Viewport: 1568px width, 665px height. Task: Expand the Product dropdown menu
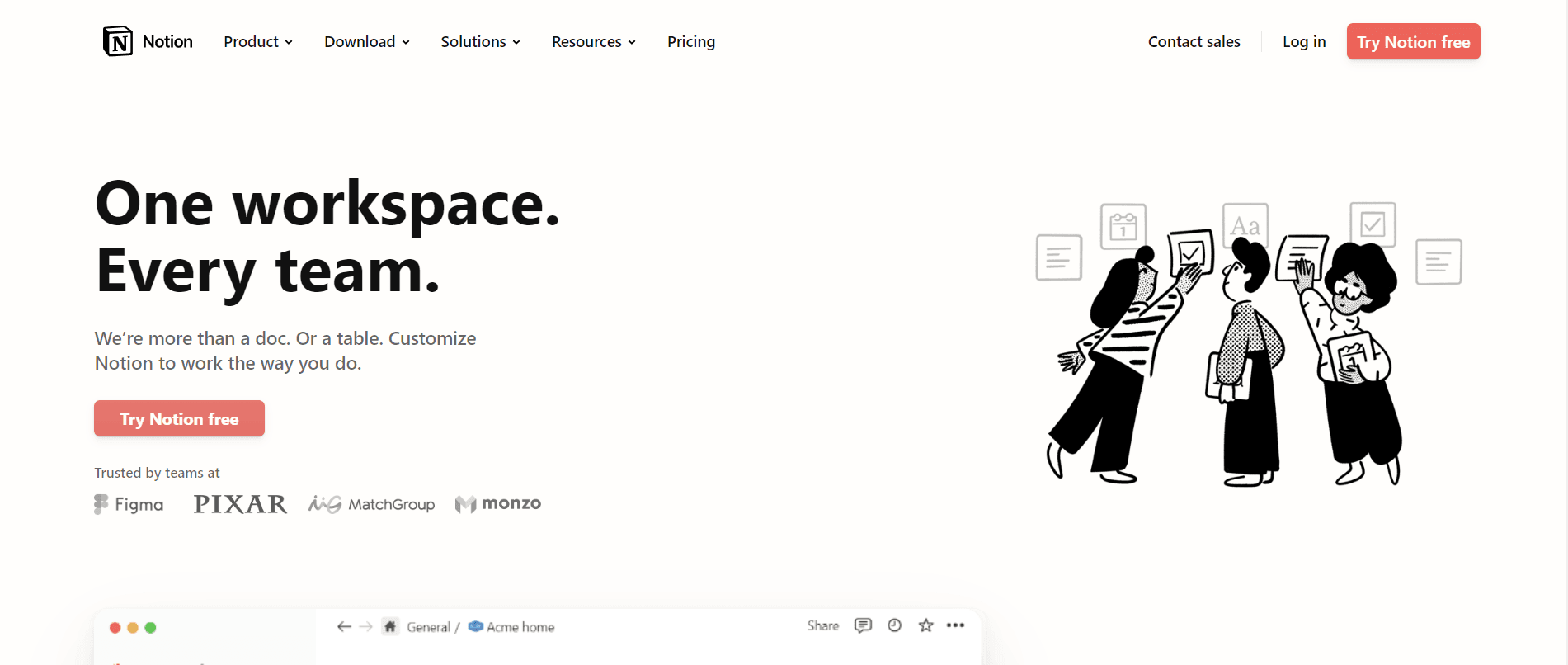point(257,42)
